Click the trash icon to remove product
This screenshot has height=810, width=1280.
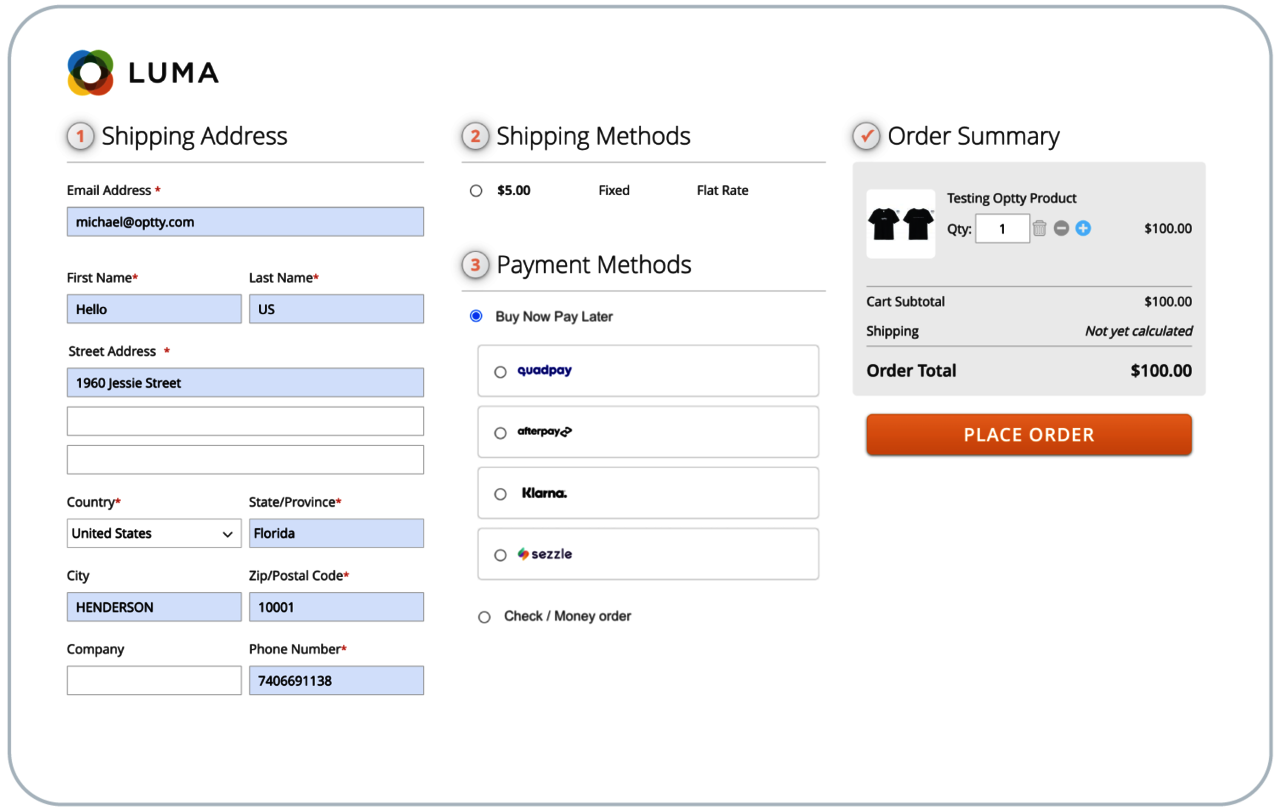click(x=1039, y=228)
